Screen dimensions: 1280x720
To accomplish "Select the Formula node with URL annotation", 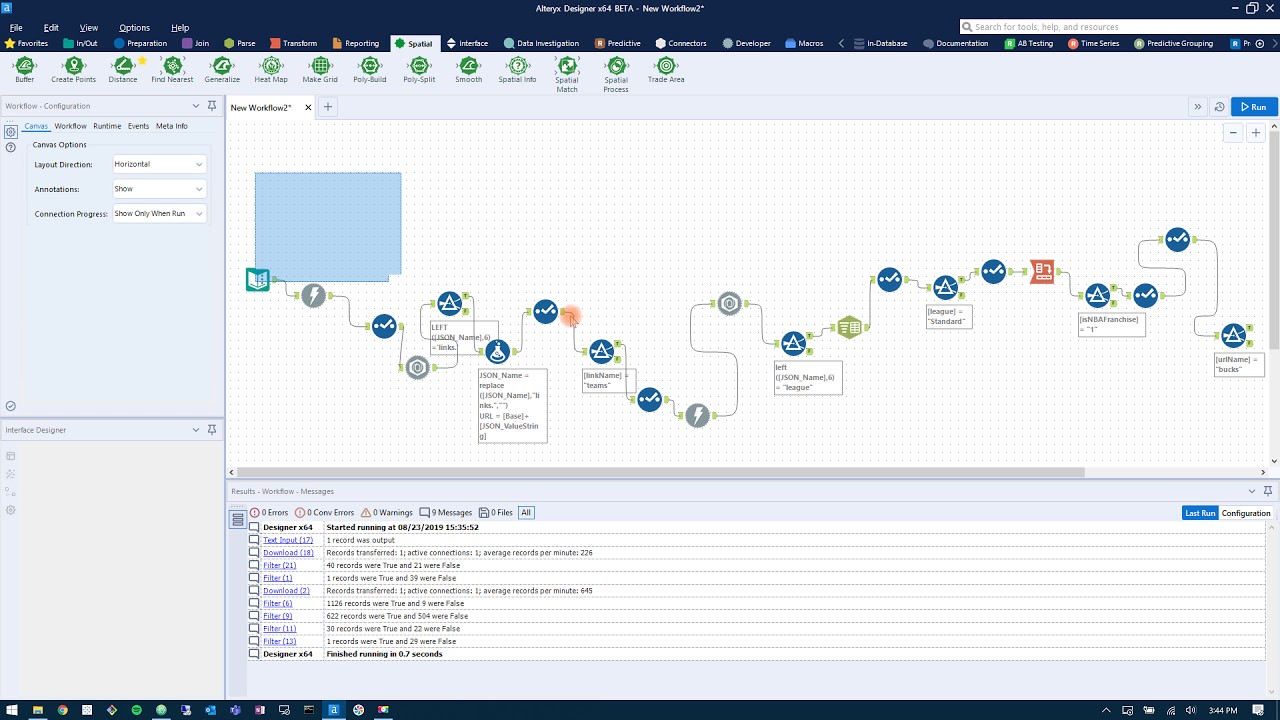I will [x=497, y=352].
